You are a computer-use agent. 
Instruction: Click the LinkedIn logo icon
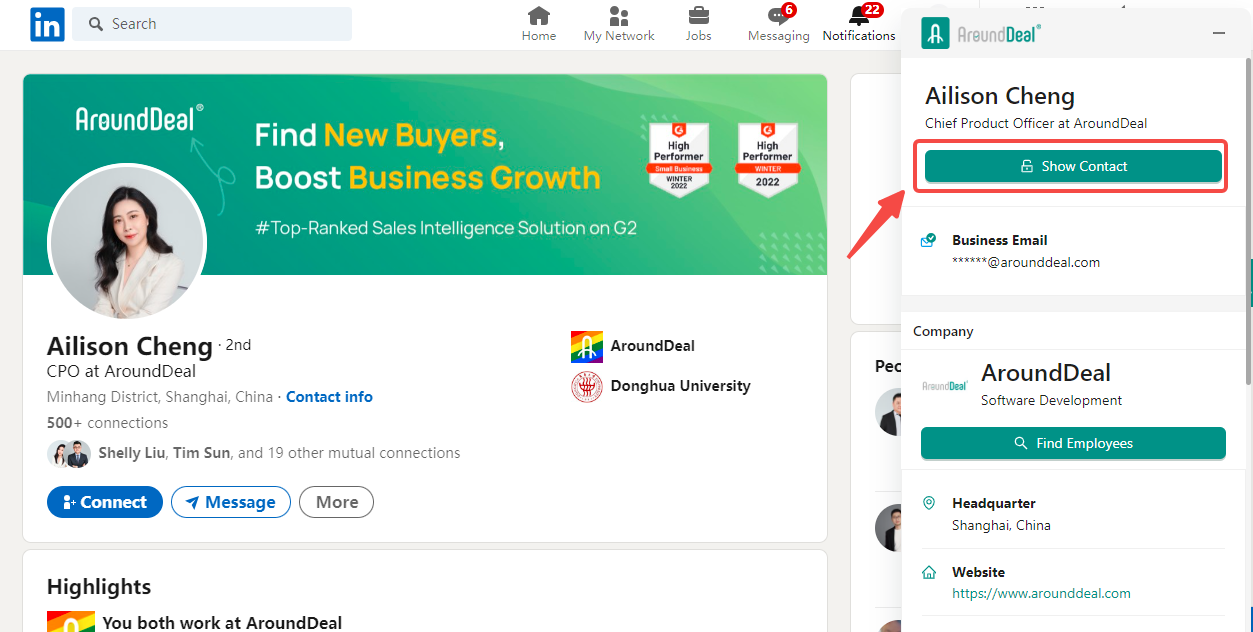(47, 24)
